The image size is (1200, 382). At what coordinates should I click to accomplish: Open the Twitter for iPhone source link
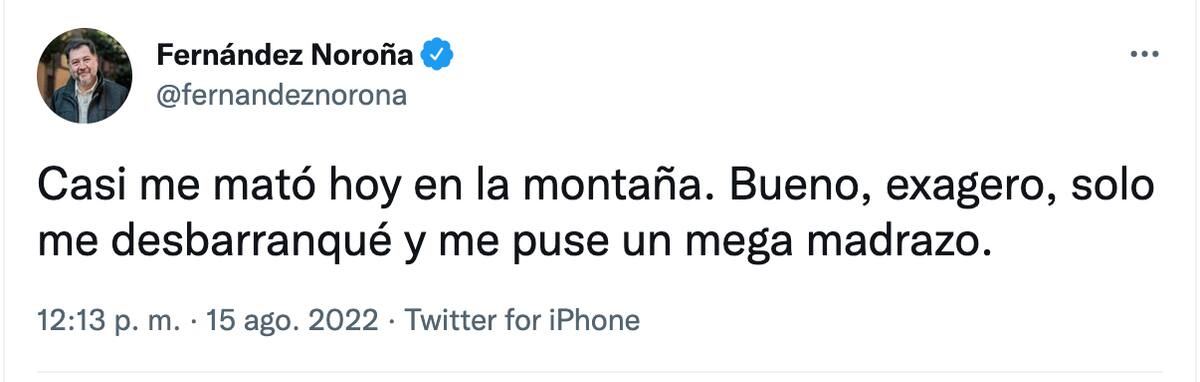click(520, 321)
